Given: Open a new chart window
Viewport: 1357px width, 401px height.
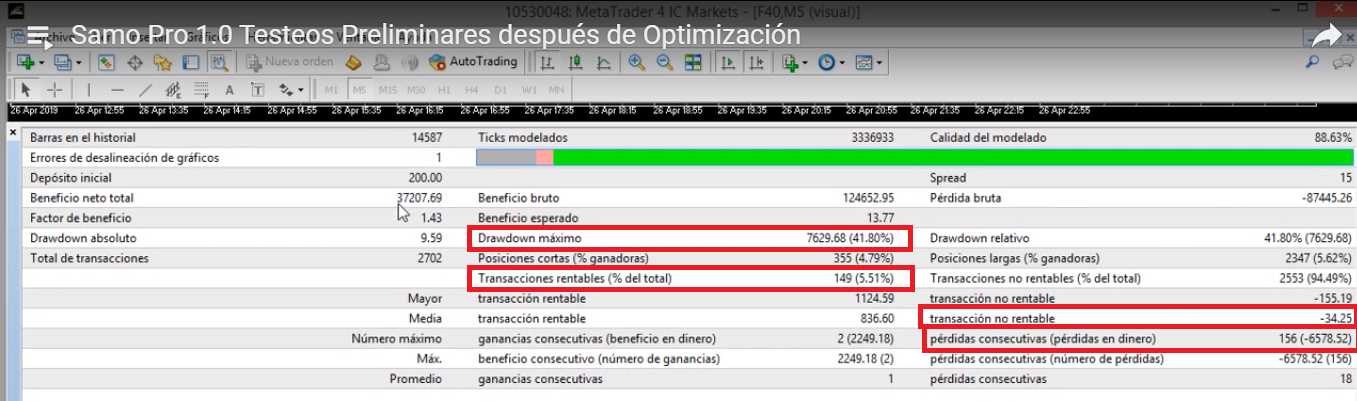Looking at the screenshot, I should pos(24,61).
